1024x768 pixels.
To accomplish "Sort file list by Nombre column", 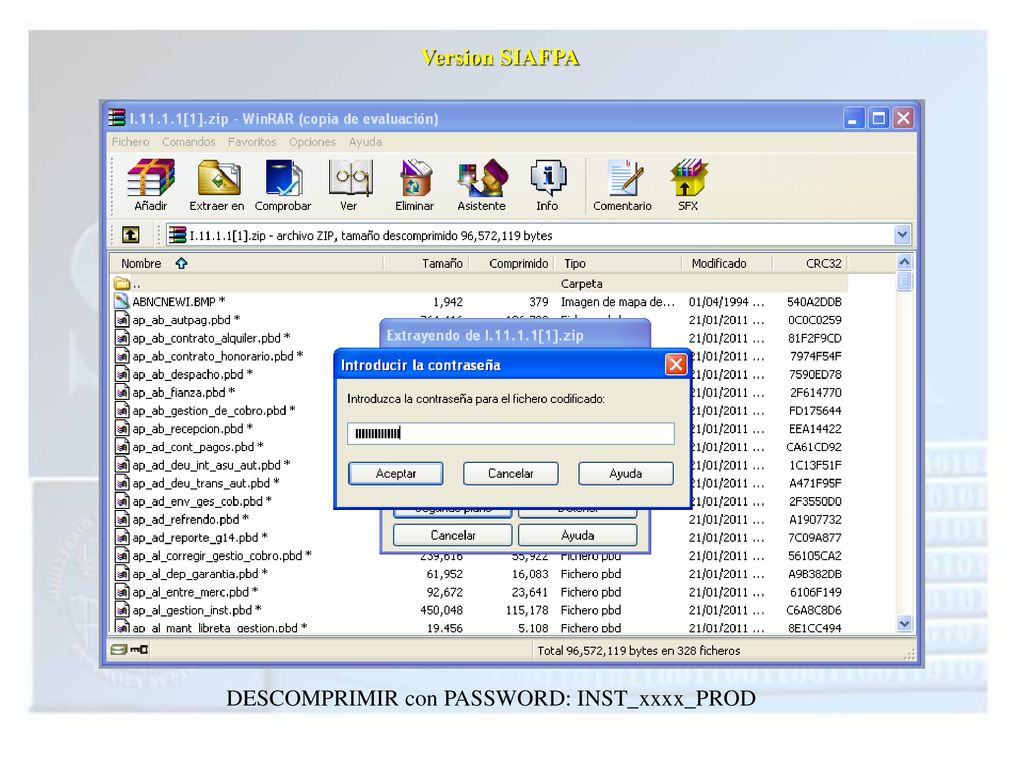I will [x=246, y=263].
